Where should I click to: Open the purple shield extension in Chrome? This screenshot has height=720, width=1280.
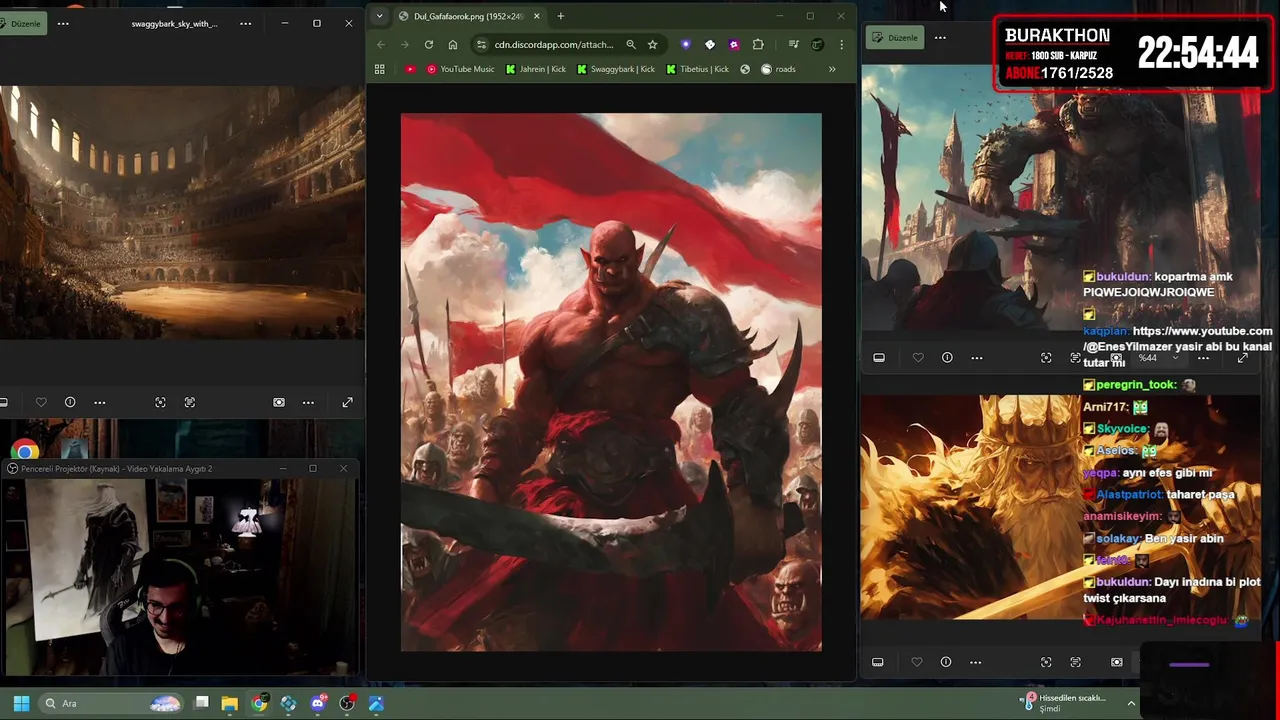[x=685, y=44]
